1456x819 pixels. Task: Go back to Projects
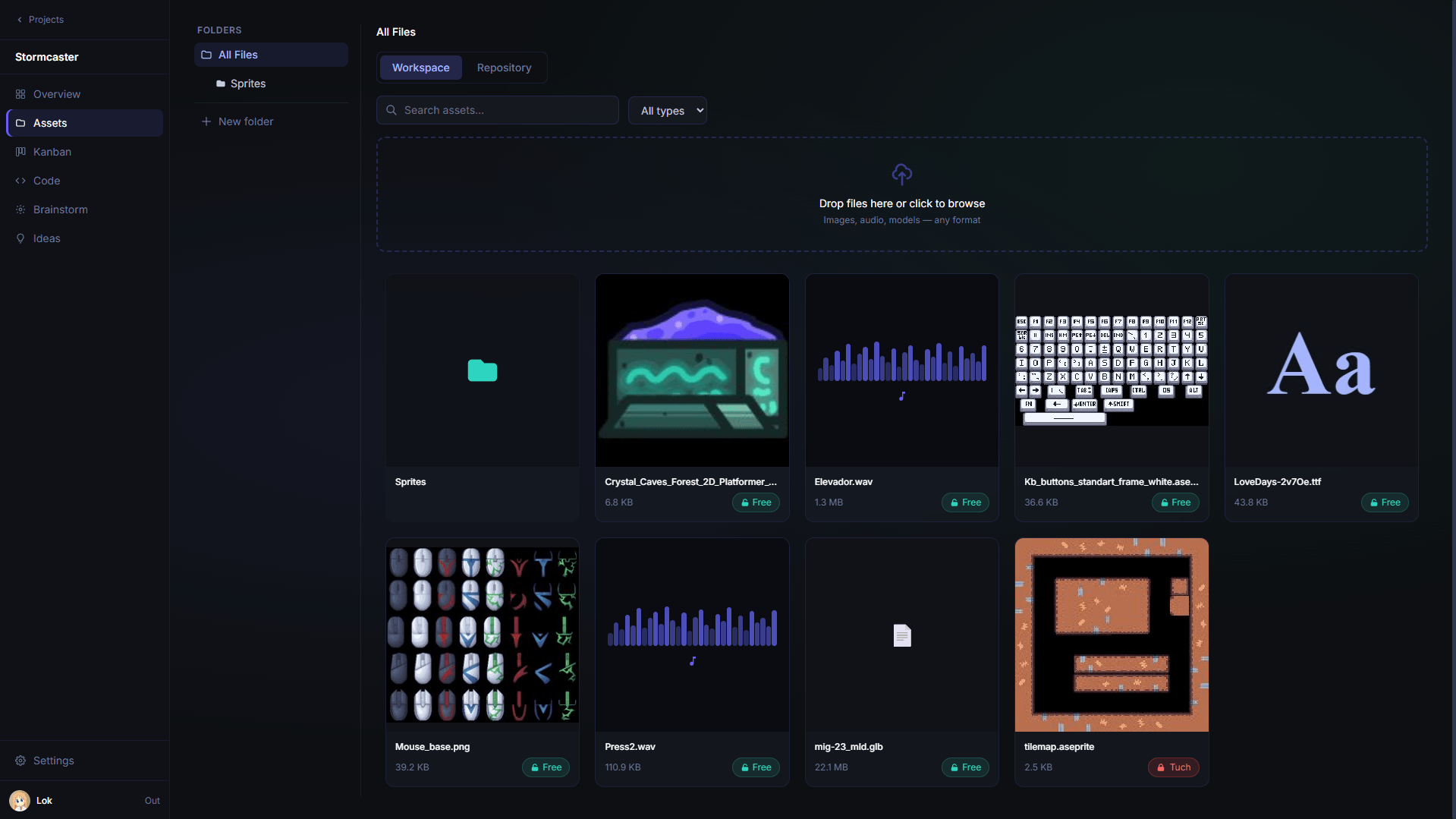point(40,20)
